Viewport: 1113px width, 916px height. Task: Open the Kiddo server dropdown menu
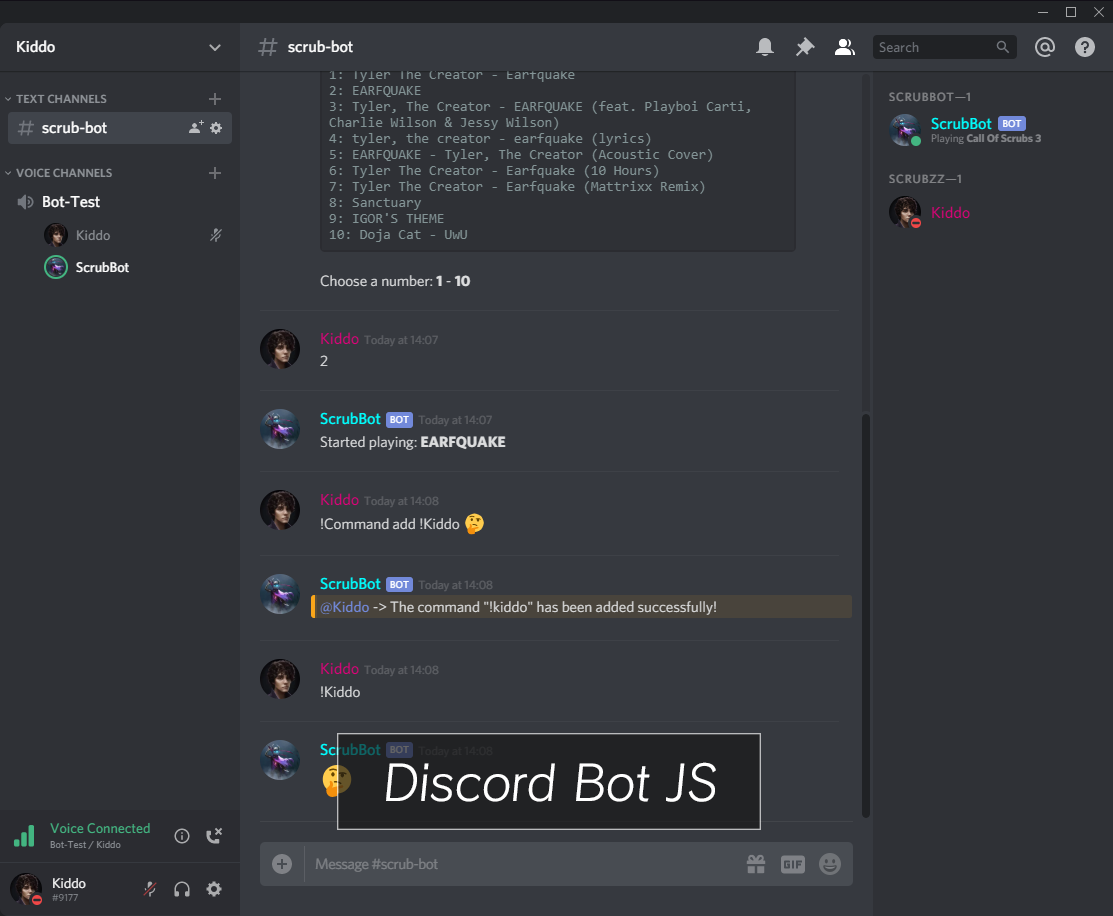coord(214,48)
